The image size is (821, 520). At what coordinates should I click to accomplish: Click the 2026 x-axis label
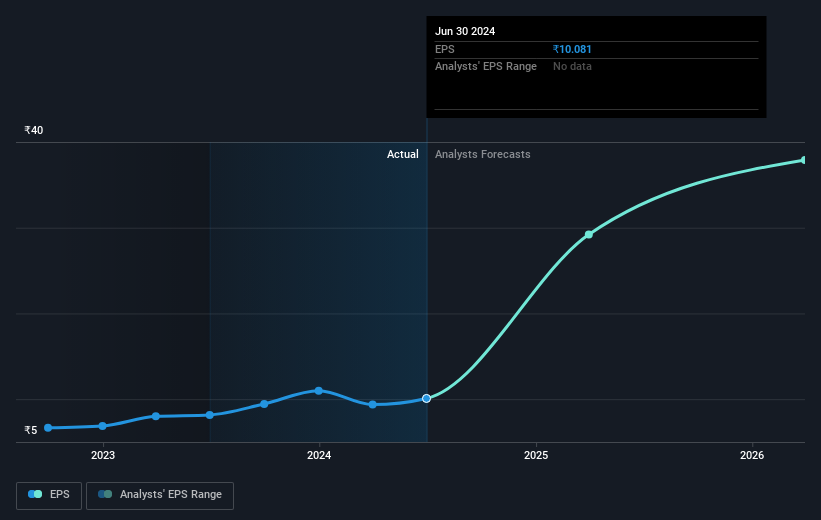tap(752, 455)
